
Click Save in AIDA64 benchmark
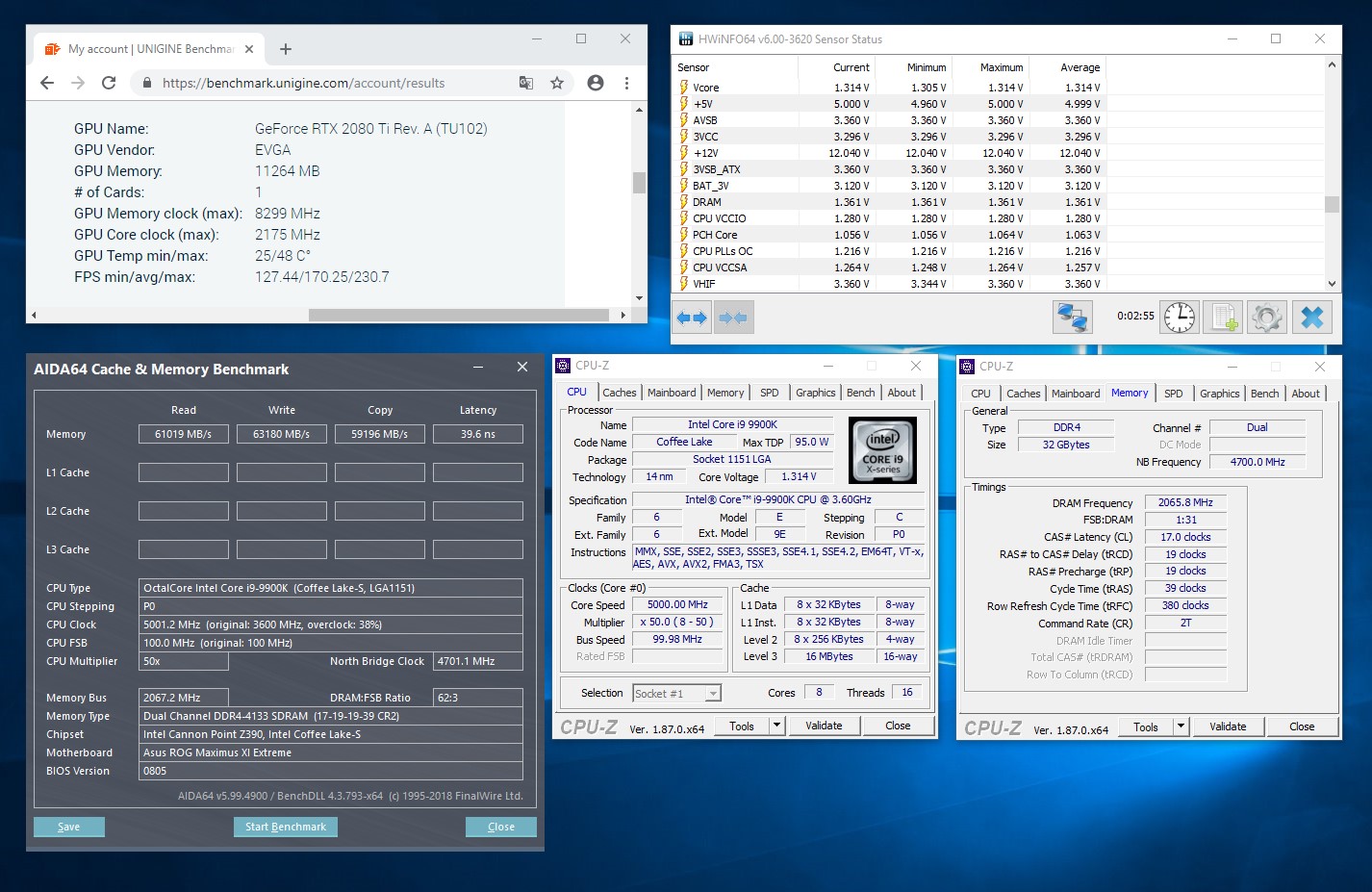69,827
